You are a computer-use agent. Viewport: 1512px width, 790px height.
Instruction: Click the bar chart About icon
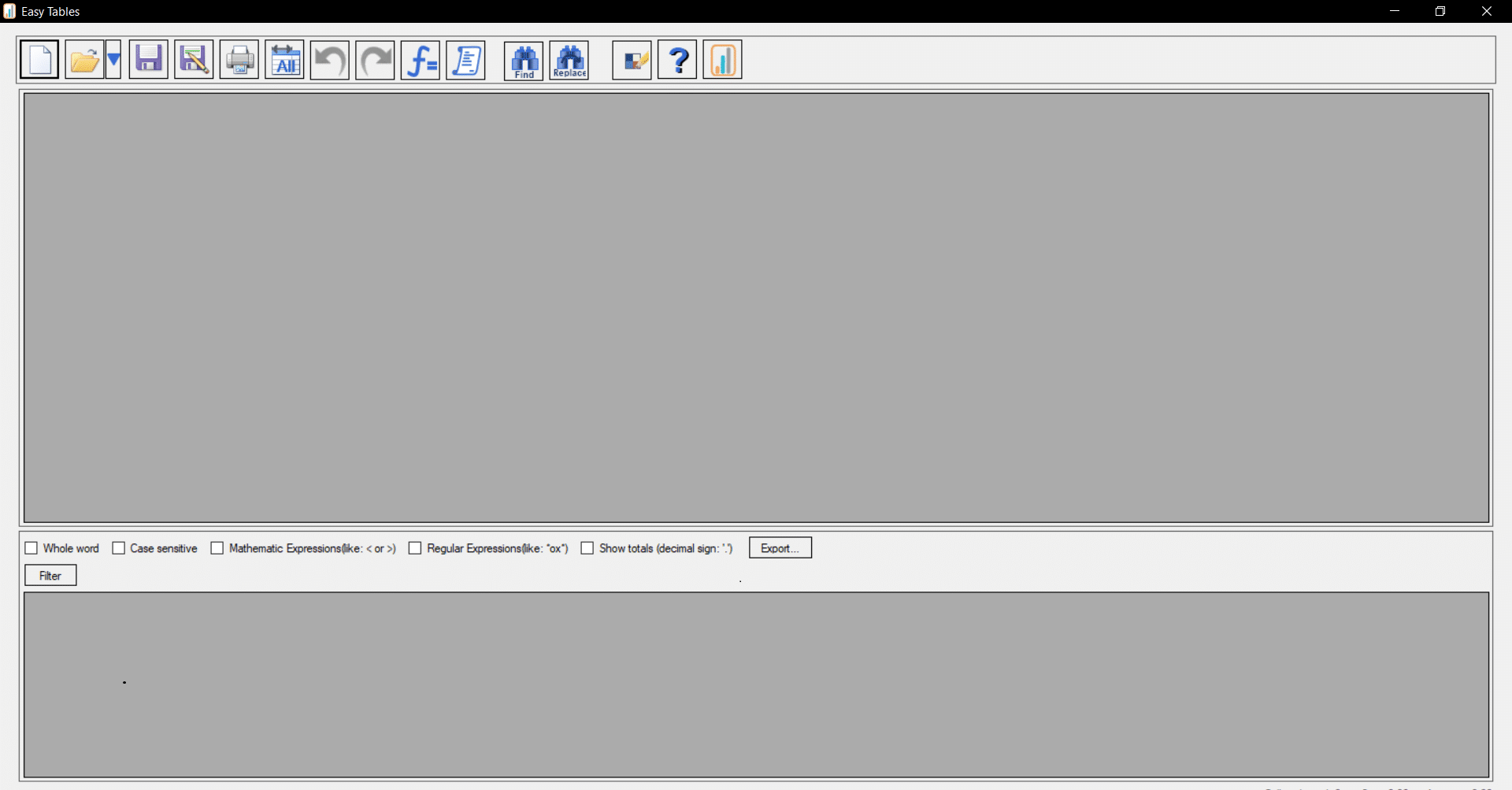coord(723,60)
